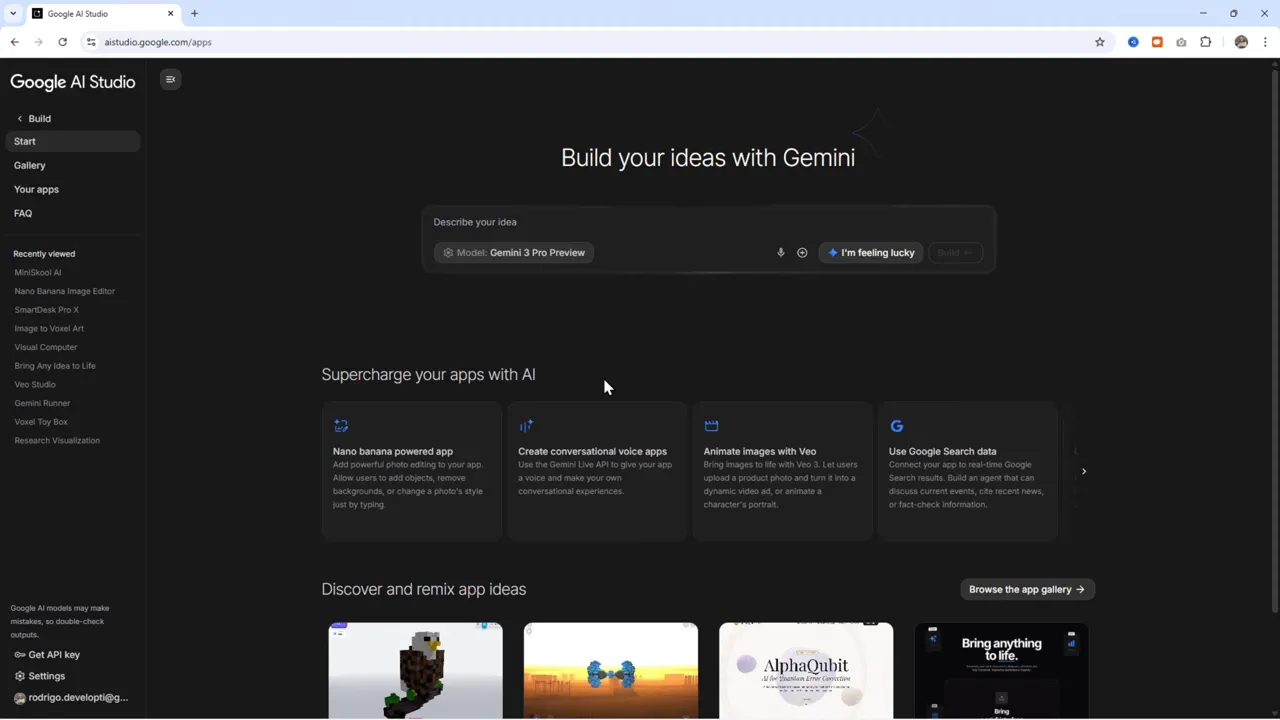The width and height of the screenshot is (1280, 720).
Task: Open the add attachment plus icon
Action: 801,252
